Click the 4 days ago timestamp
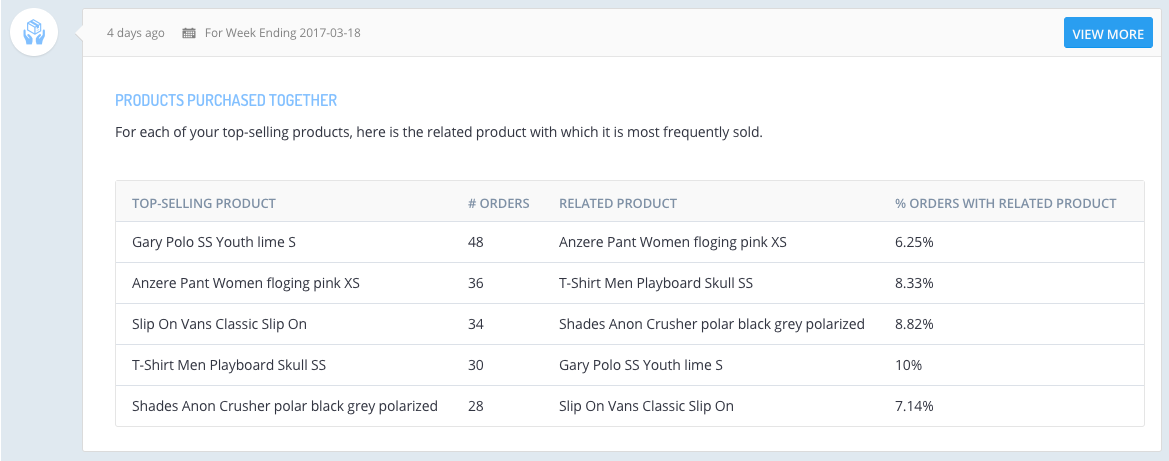Viewport: 1169px width, 461px height. 136,33
